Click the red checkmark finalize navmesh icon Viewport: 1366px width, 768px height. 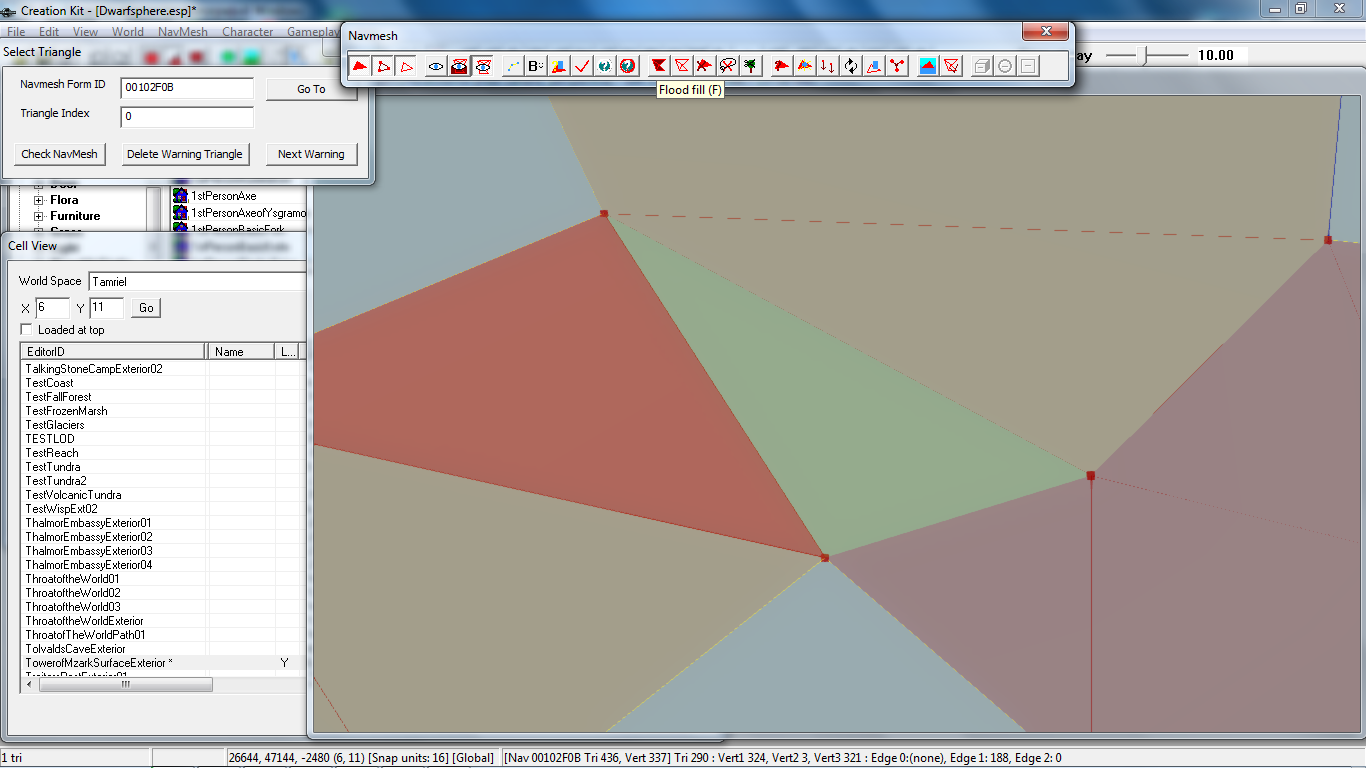click(x=581, y=66)
